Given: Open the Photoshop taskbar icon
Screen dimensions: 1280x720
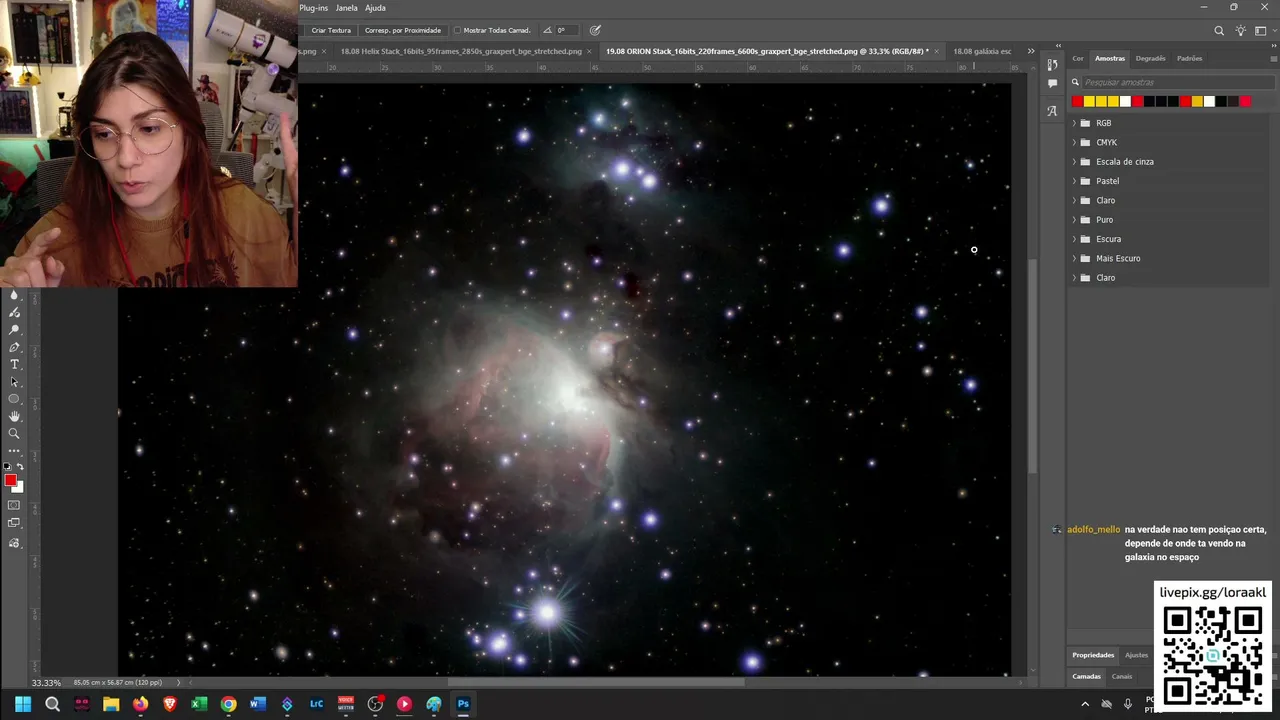Looking at the screenshot, I should (x=463, y=704).
